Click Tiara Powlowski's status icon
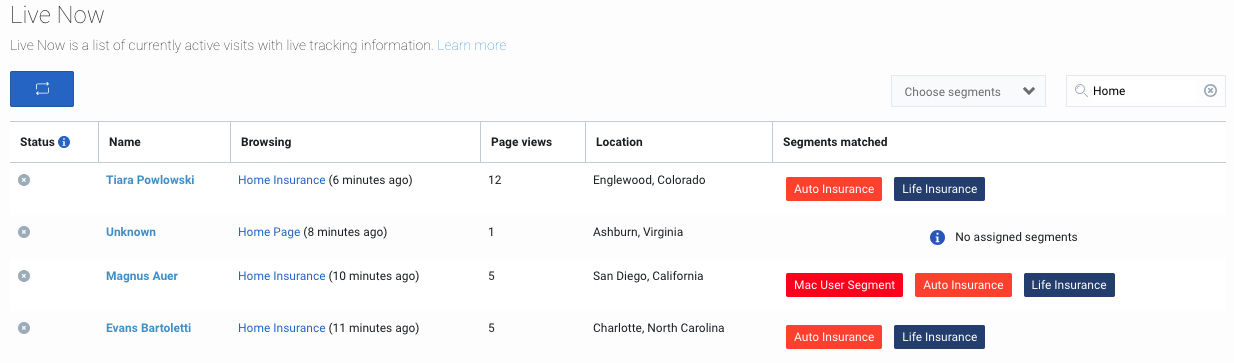 [x=24, y=180]
